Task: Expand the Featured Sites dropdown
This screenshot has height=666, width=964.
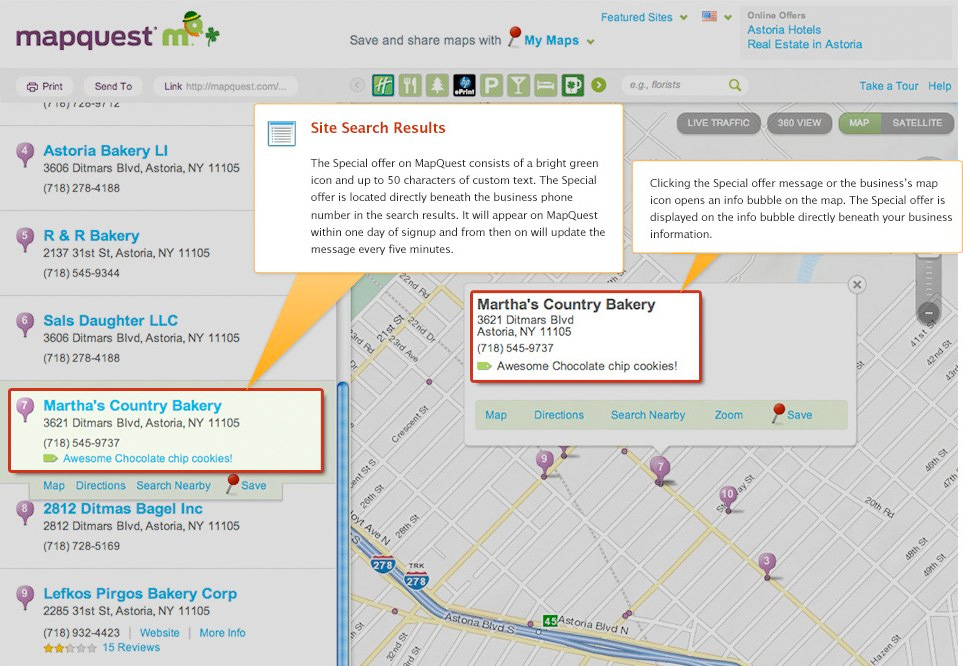Action: point(644,17)
